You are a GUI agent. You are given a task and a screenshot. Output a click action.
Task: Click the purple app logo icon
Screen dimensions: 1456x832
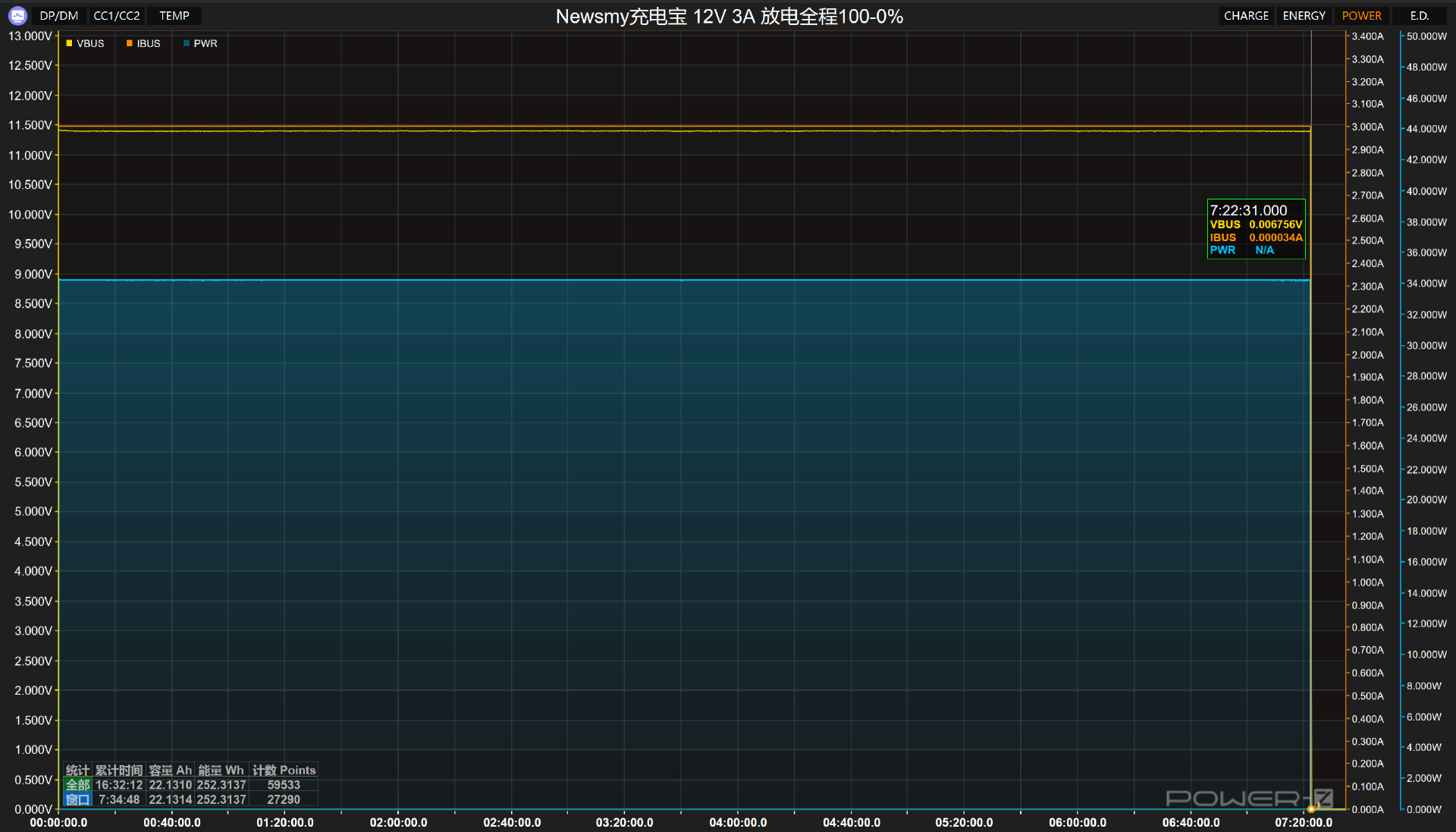pyautogui.click(x=17, y=15)
